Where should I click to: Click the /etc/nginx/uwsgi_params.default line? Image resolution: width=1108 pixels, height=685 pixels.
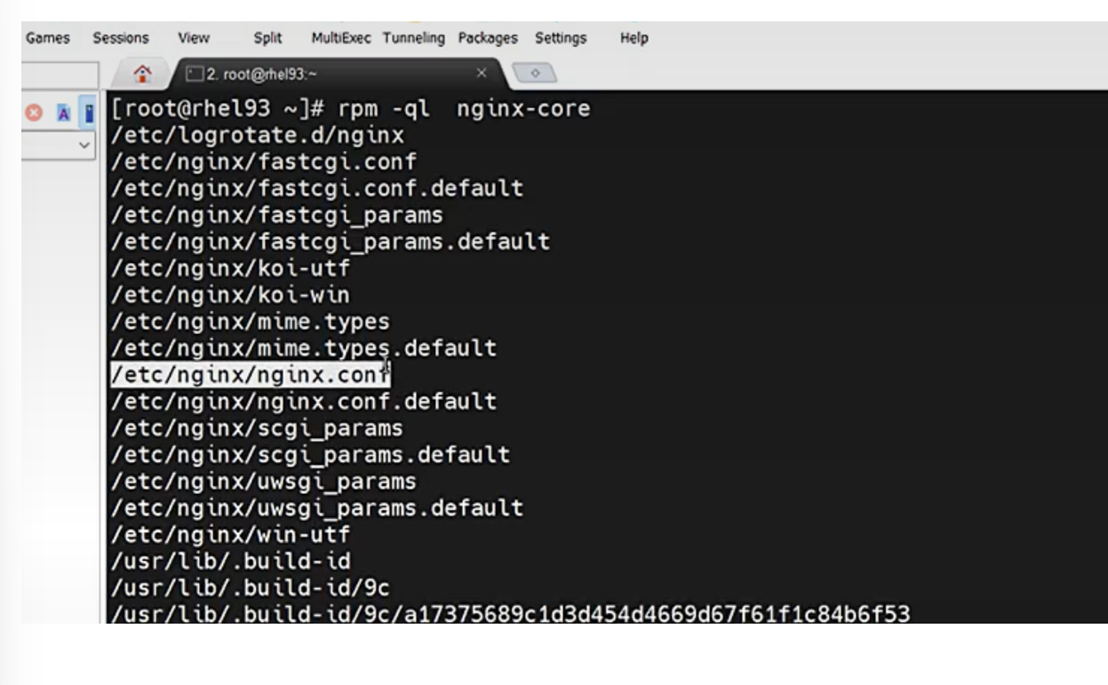click(317, 508)
